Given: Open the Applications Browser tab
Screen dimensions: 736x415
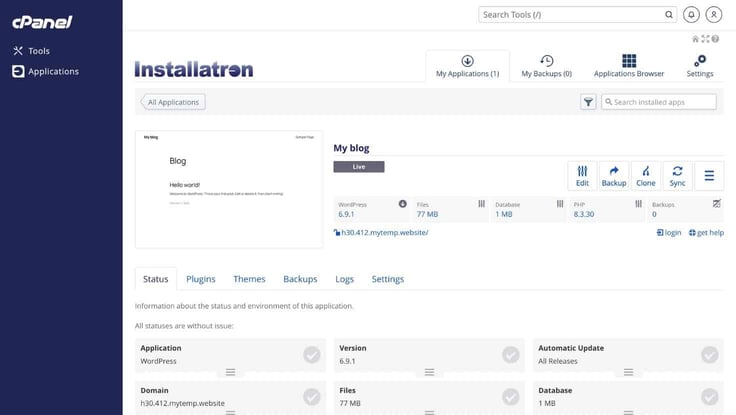Looking at the screenshot, I should [x=629, y=66].
